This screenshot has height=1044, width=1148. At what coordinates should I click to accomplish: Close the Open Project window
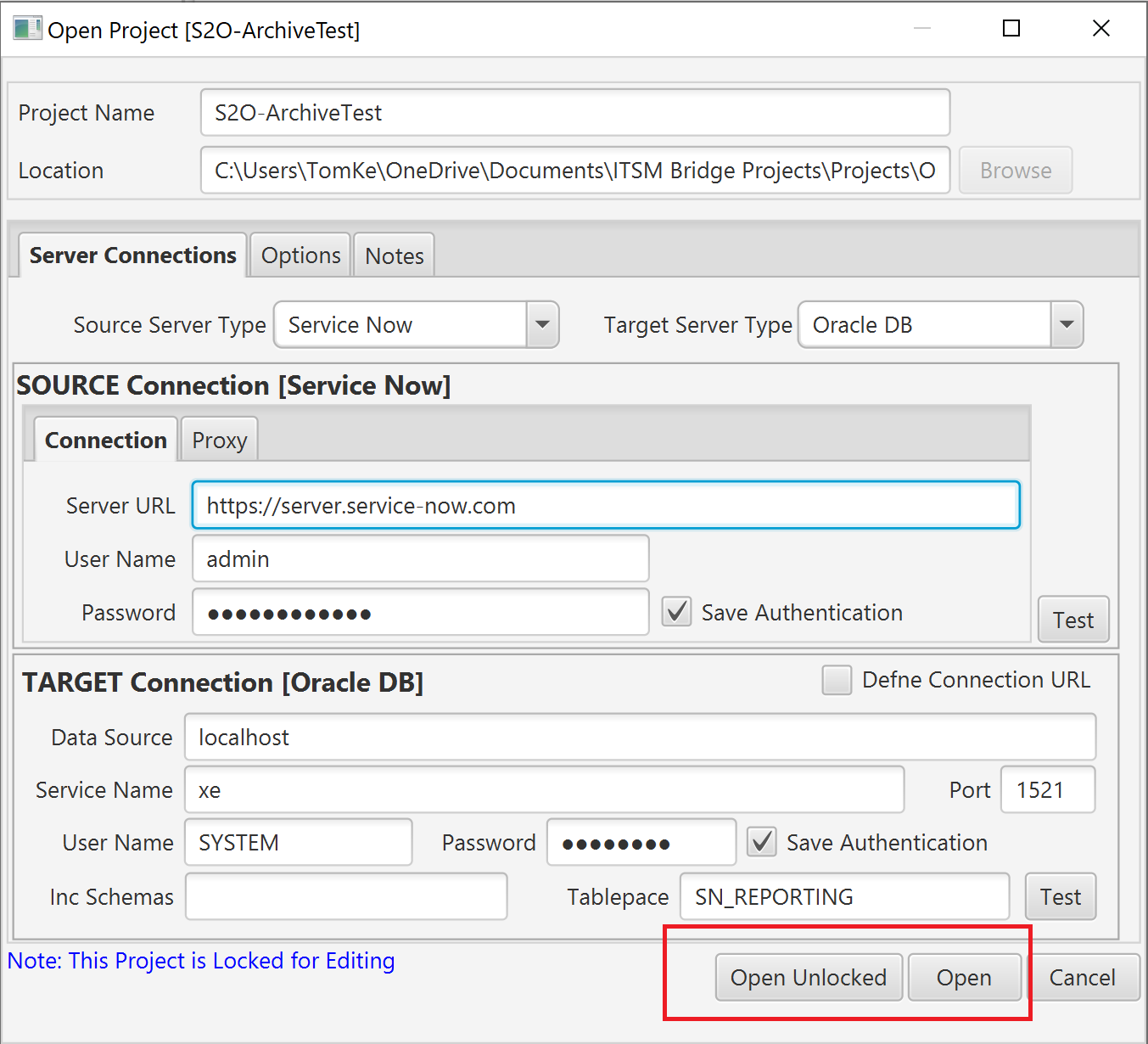pos(1101,29)
